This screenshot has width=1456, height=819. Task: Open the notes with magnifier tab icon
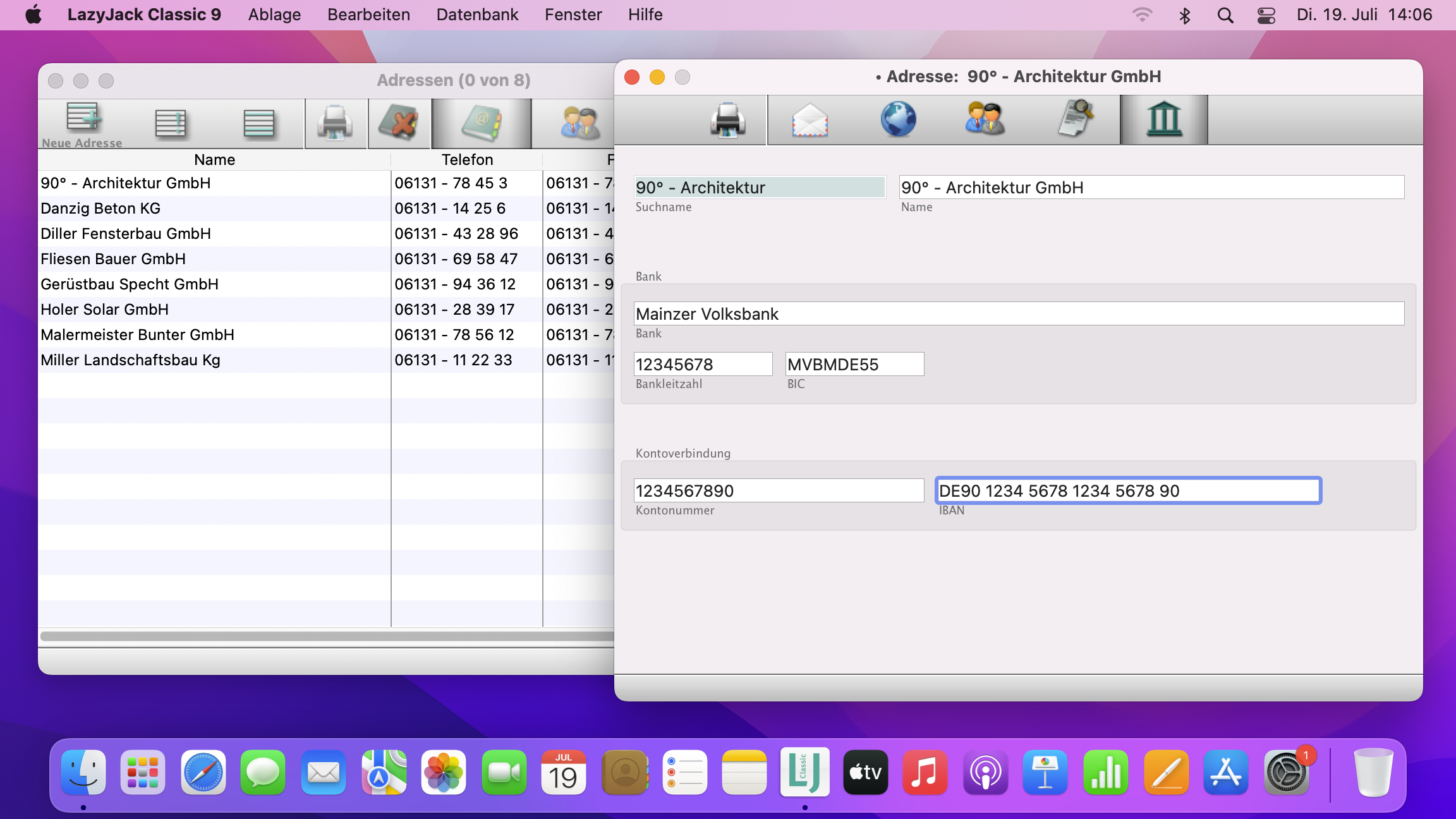click(x=1076, y=118)
